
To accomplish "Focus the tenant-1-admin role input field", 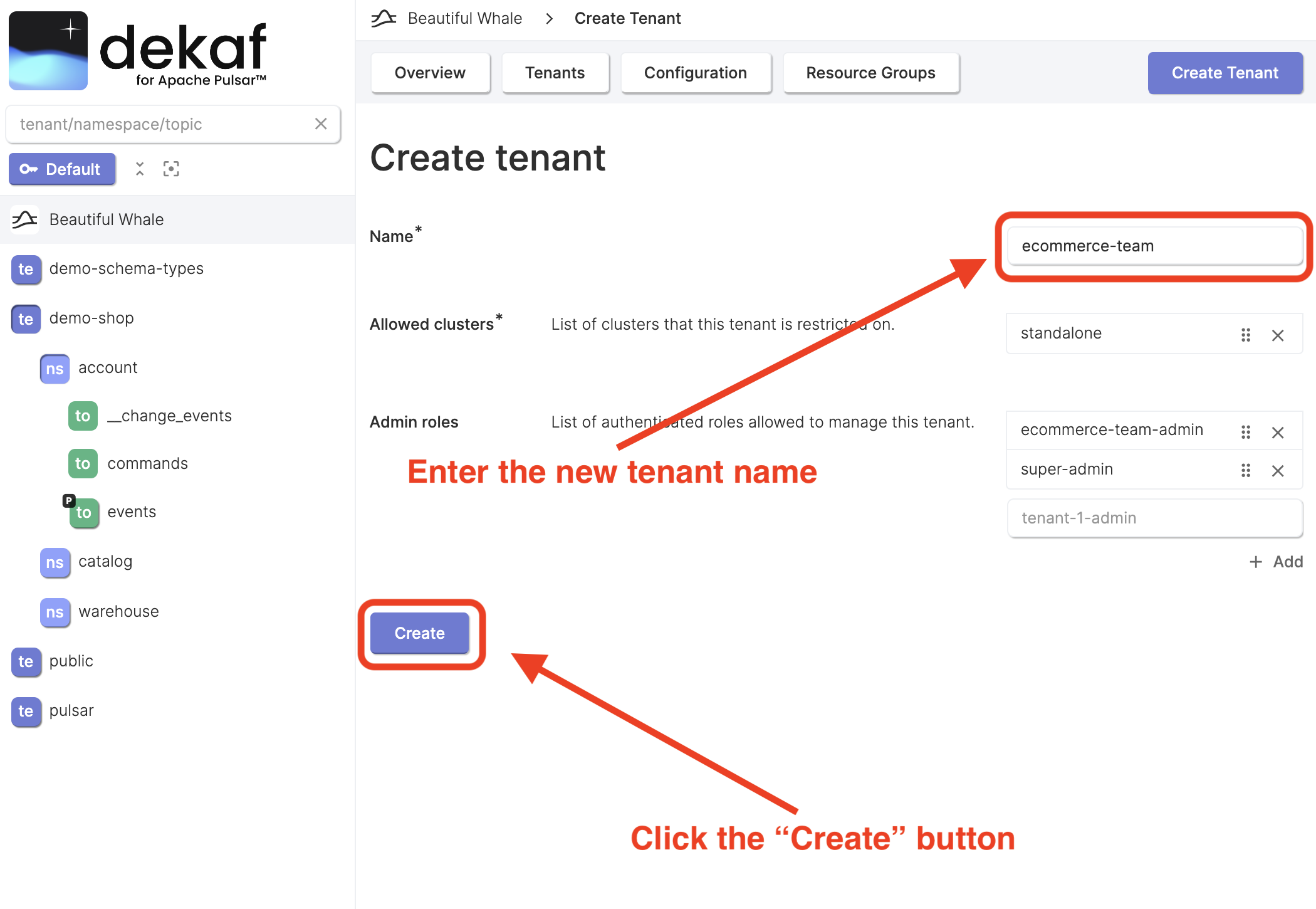I will click(1155, 518).
